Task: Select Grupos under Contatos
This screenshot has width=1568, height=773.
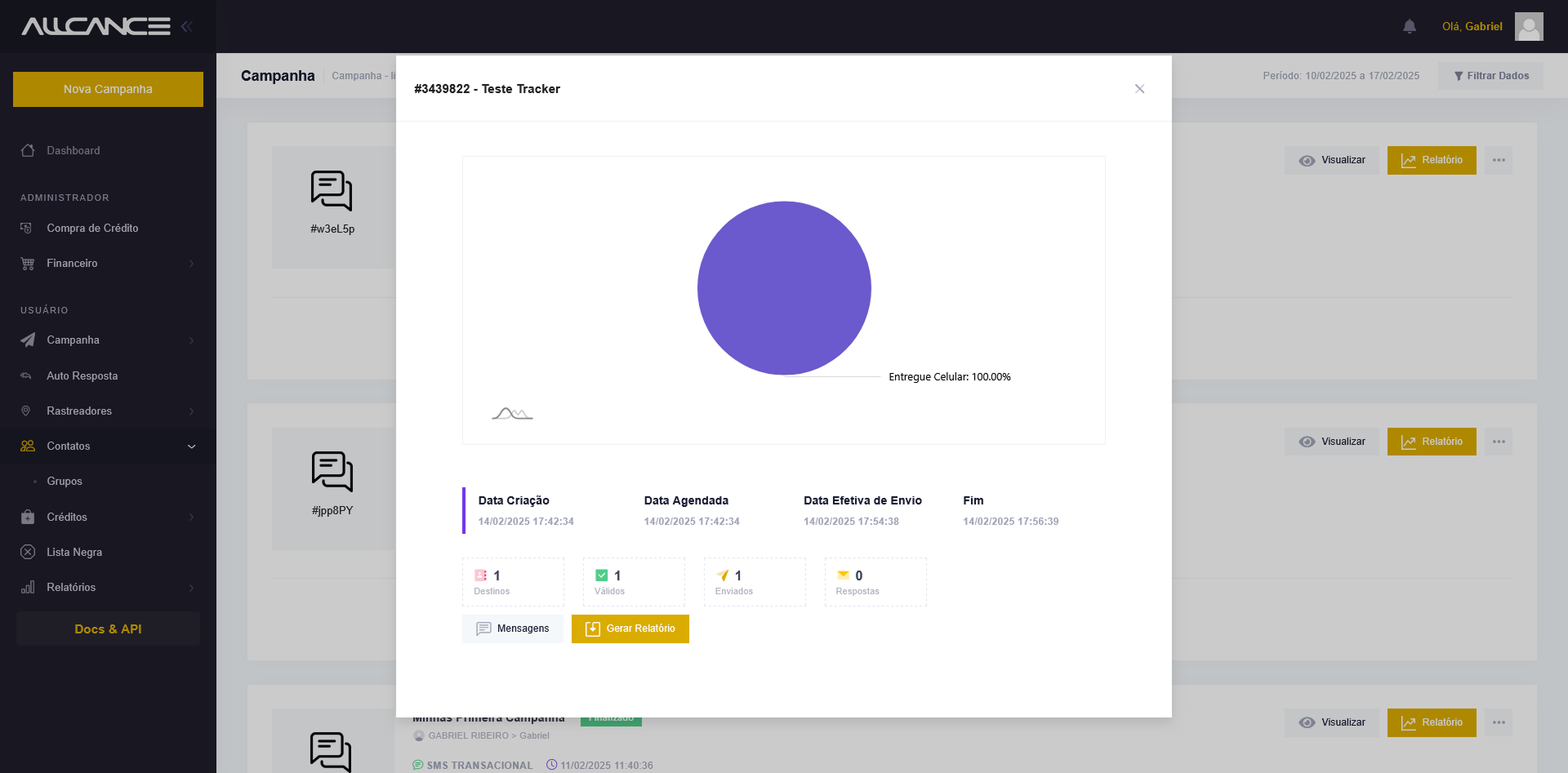Action: (65, 481)
